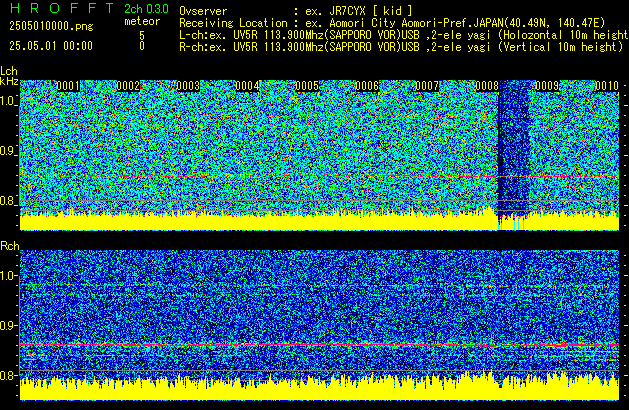Click the Rch channel label
Image resolution: width=629 pixels, height=410 pixels.
point(10,246)
